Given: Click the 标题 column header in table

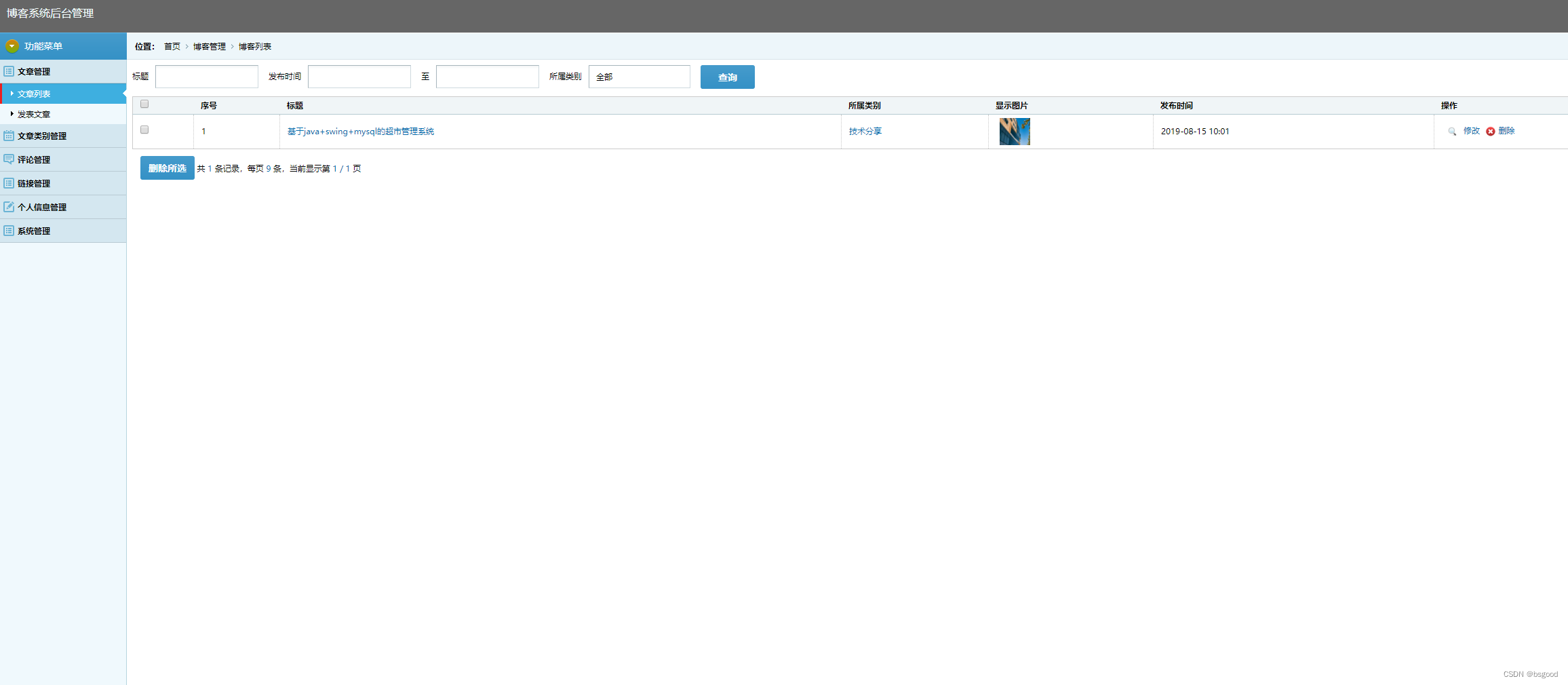Looking at the screenshot, I should 295,106.
